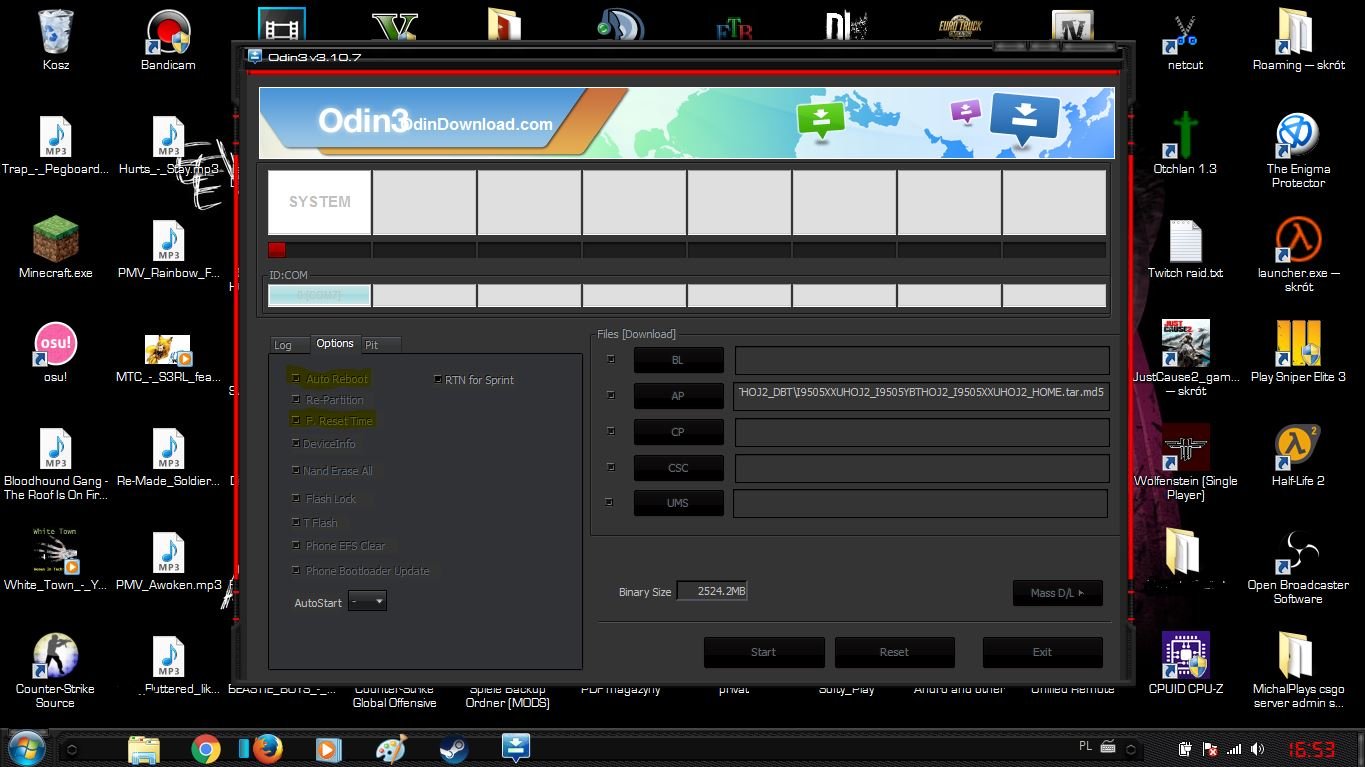Click the CP file button
This screenshot has height=767, width=1365.
click(678, 432)
